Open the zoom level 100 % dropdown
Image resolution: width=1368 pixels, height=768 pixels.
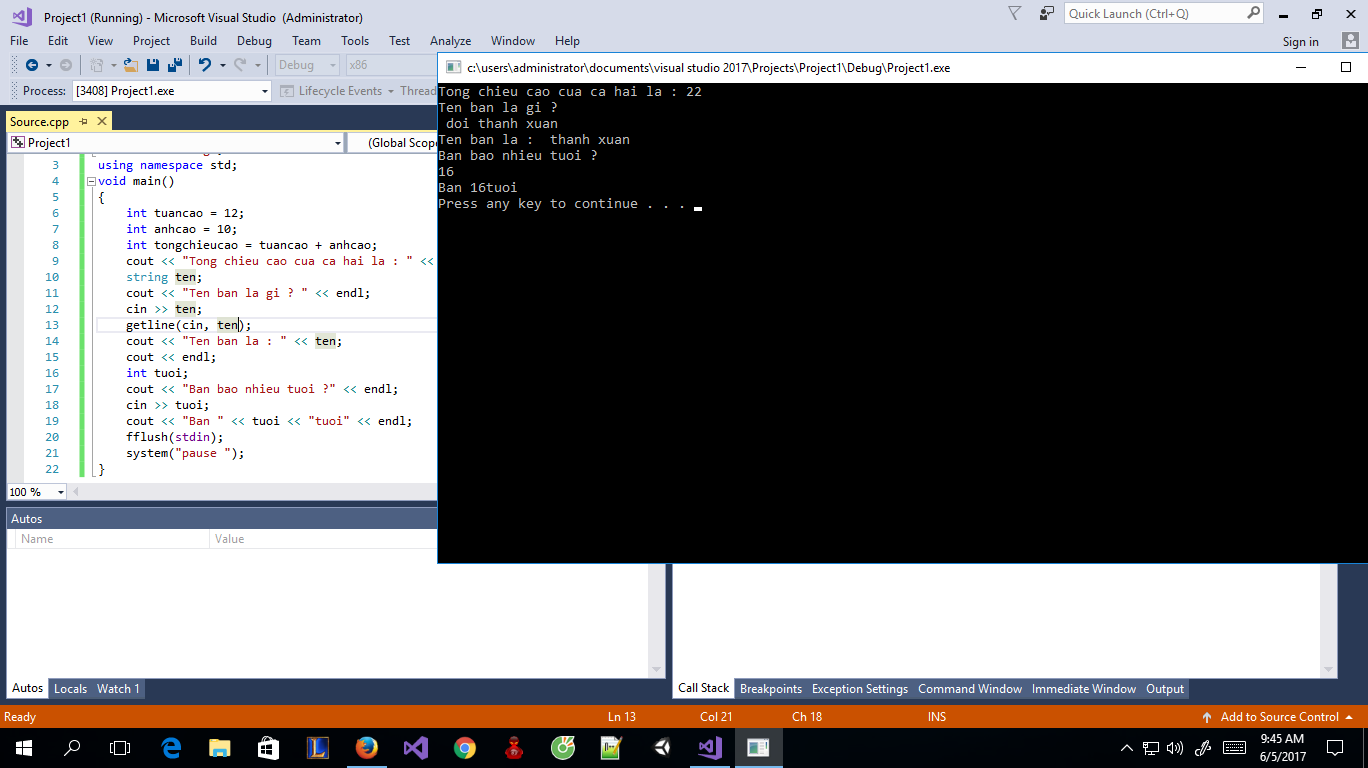tap(60, 492)
